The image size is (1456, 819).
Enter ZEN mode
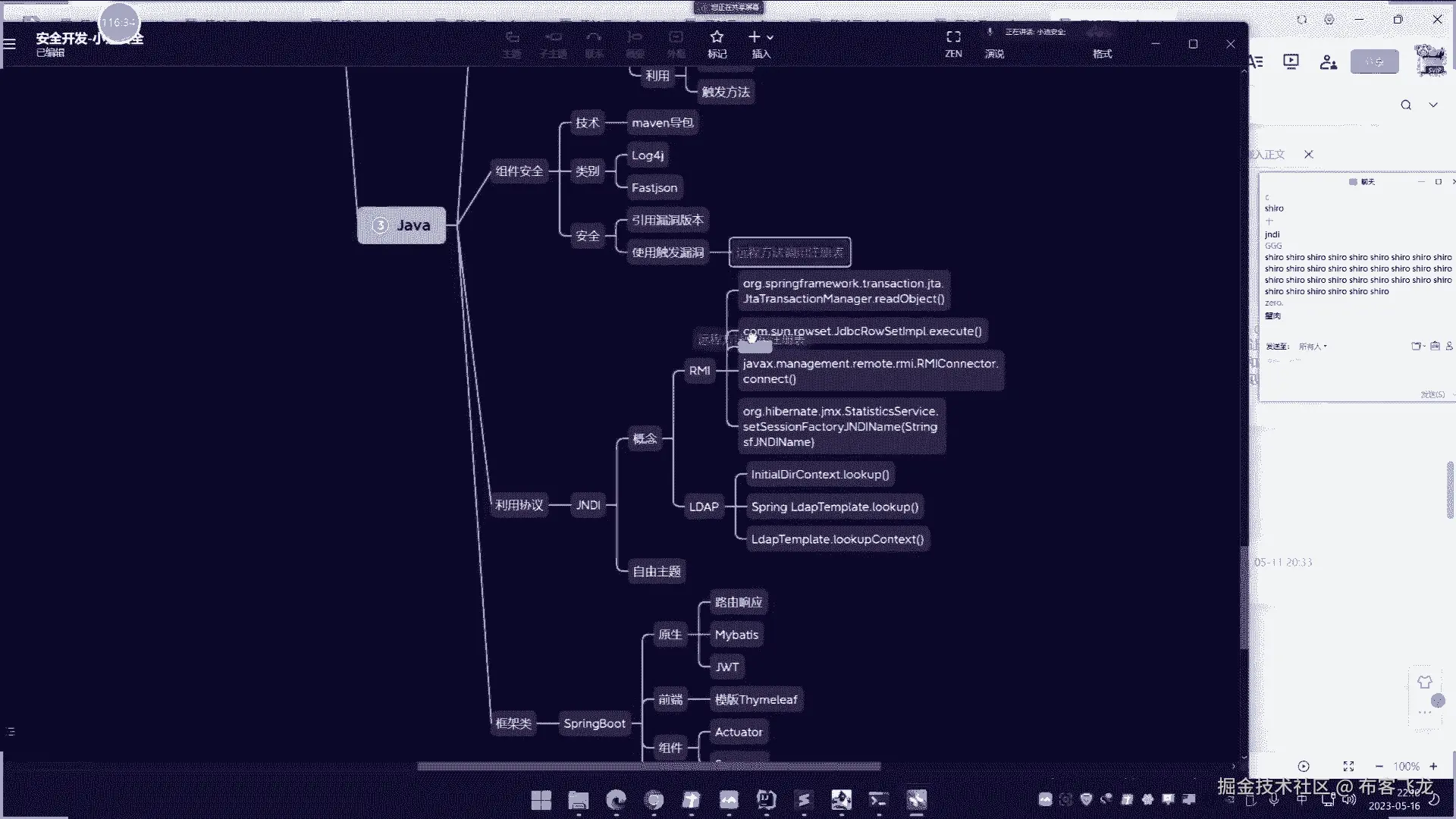(953, 38)
